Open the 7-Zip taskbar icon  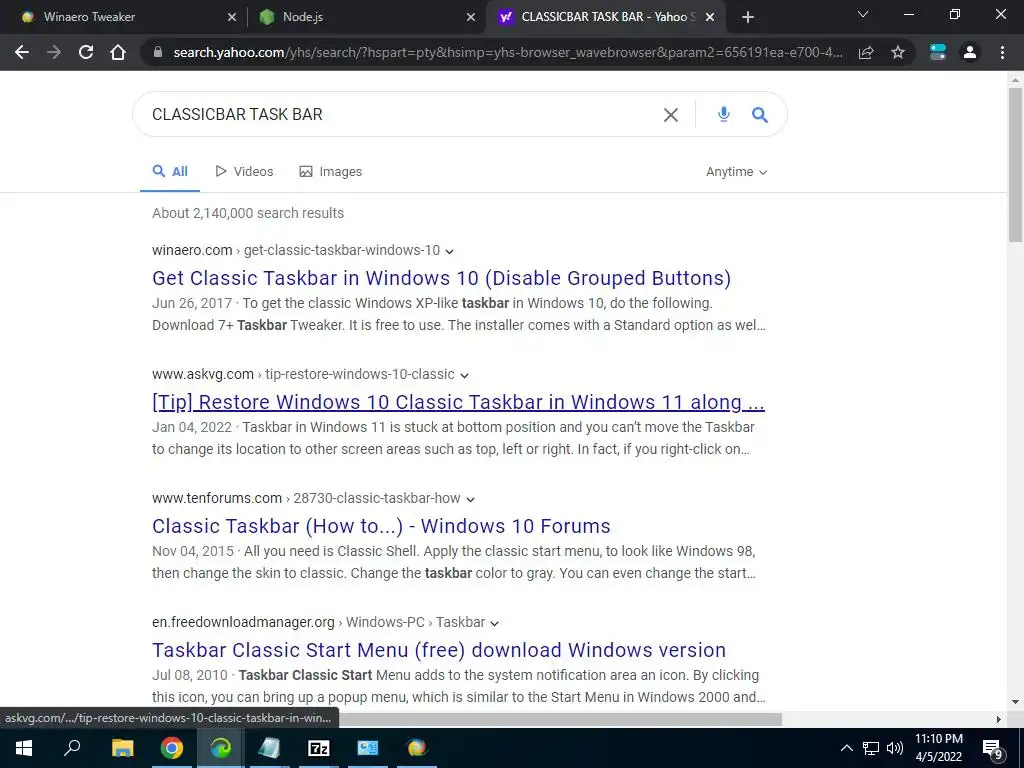[x=319, y=748]
